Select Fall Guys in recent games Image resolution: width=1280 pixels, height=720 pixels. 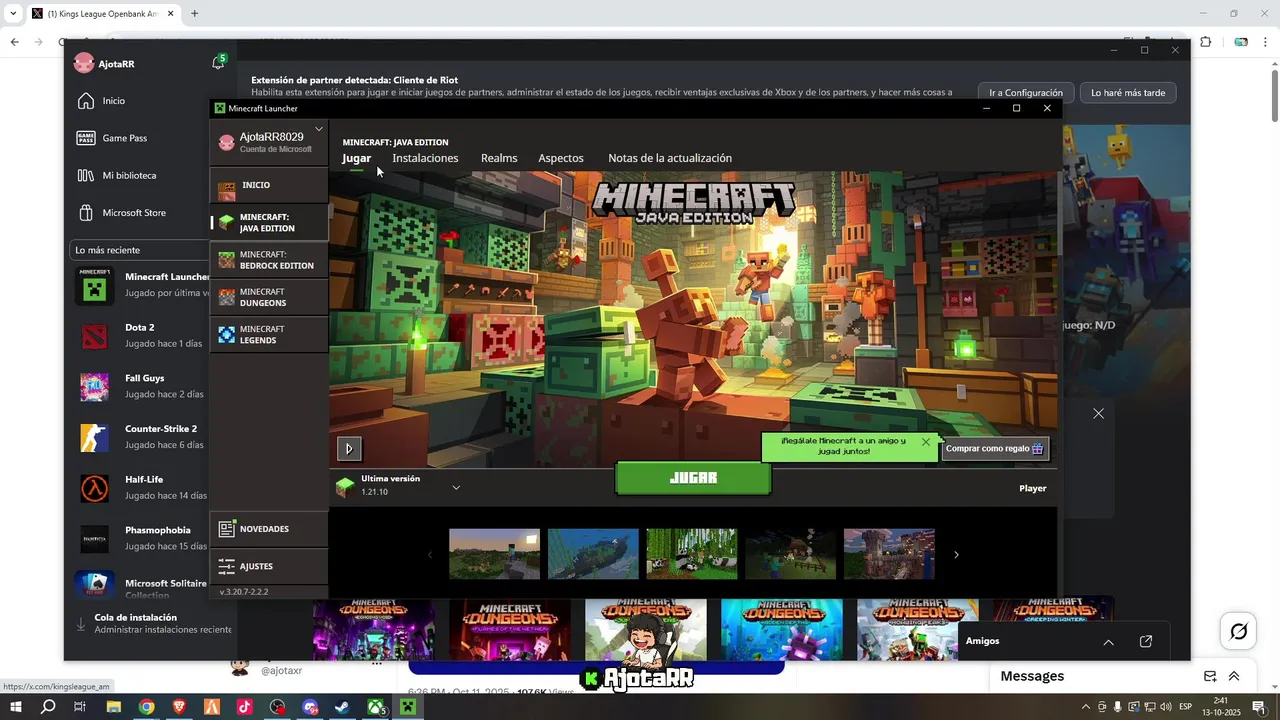(140, 386)
